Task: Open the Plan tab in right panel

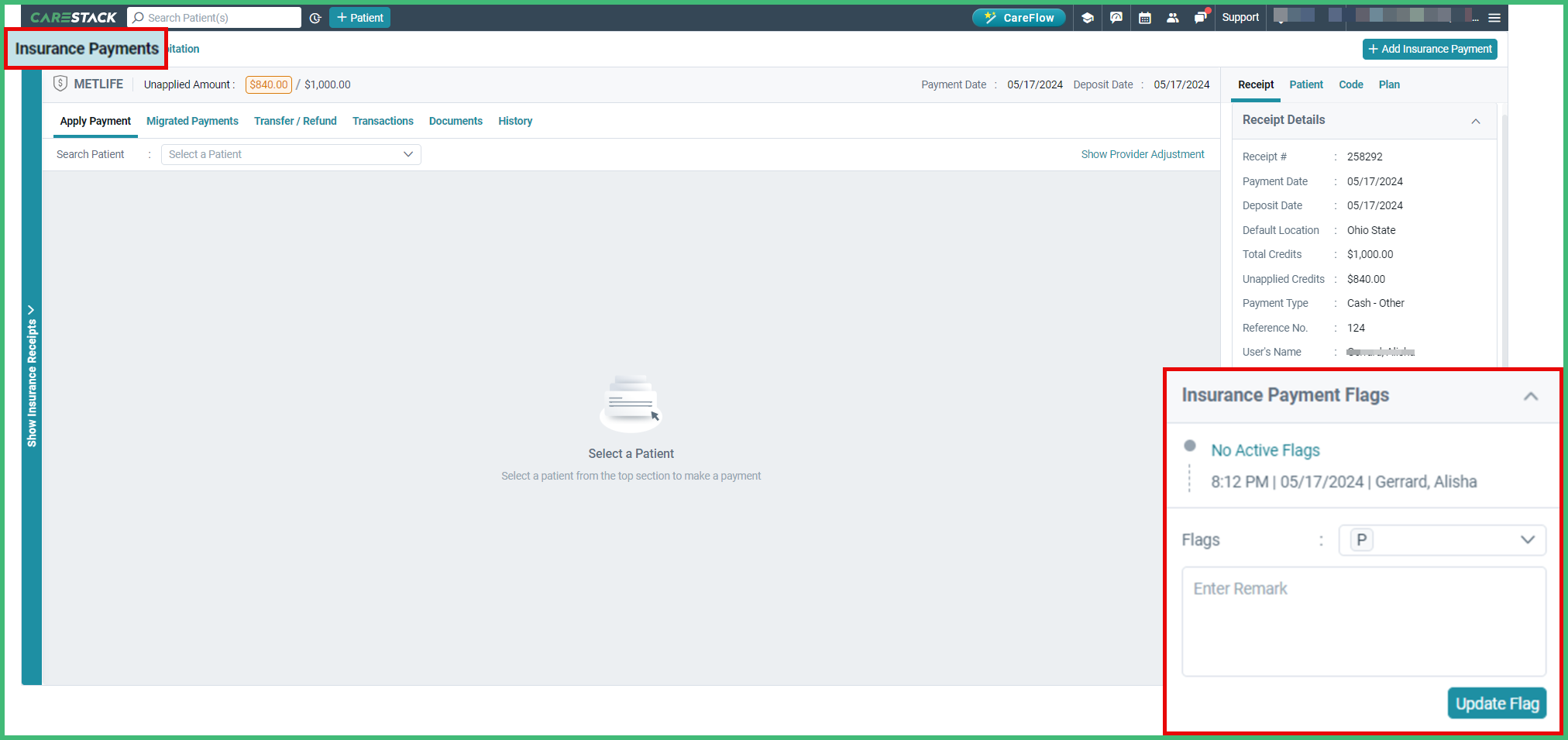Action: 1388,84
